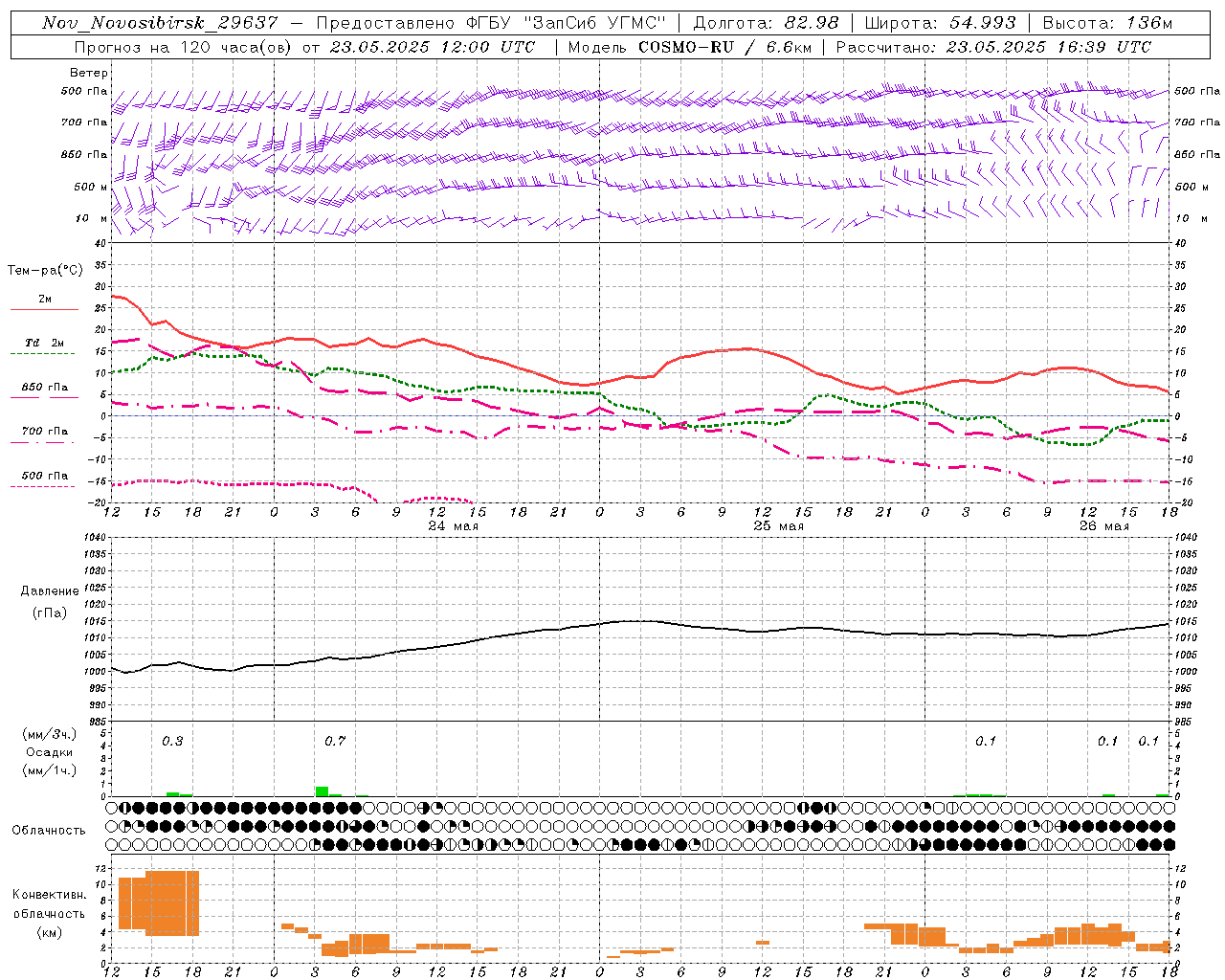Viewport: 1225px width, 980px height.
Task: Click the red 2м temperature legend line
Action: [44, 309]
